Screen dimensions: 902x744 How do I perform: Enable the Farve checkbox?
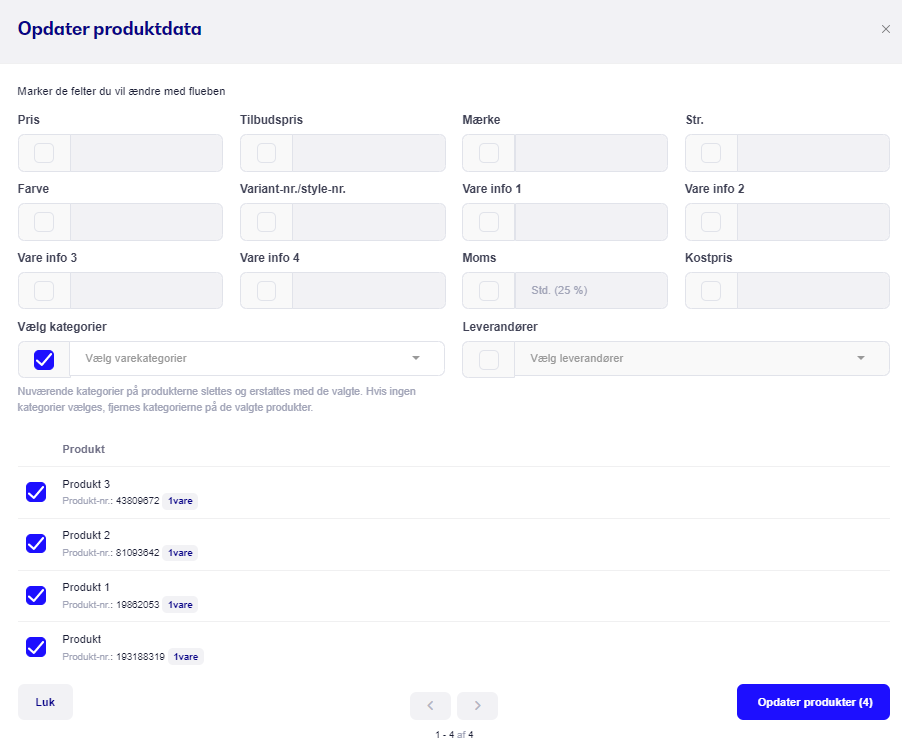pyautogui.click(x=44, y=222)
